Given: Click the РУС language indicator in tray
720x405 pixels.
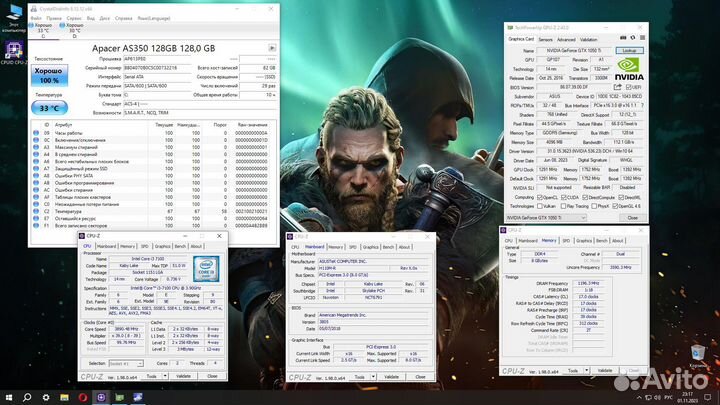Looking at the screenshot, I should tap(669, 397).
